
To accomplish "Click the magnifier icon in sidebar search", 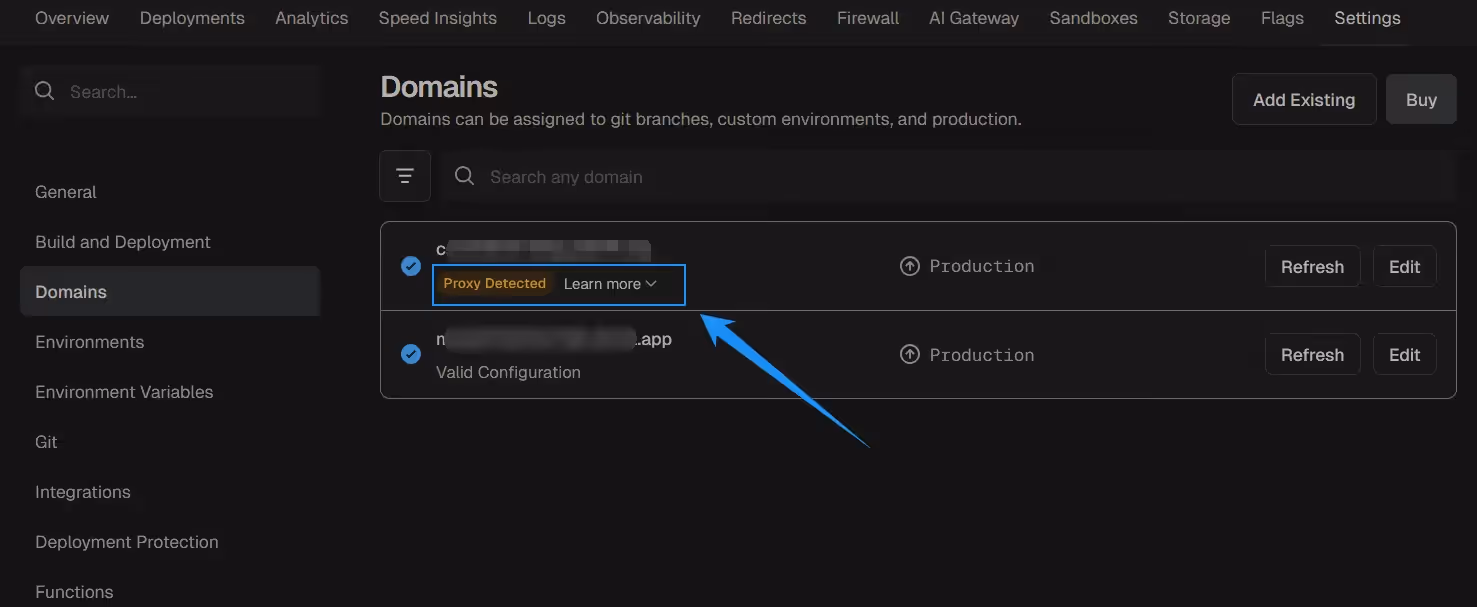I will click(44, 91).
